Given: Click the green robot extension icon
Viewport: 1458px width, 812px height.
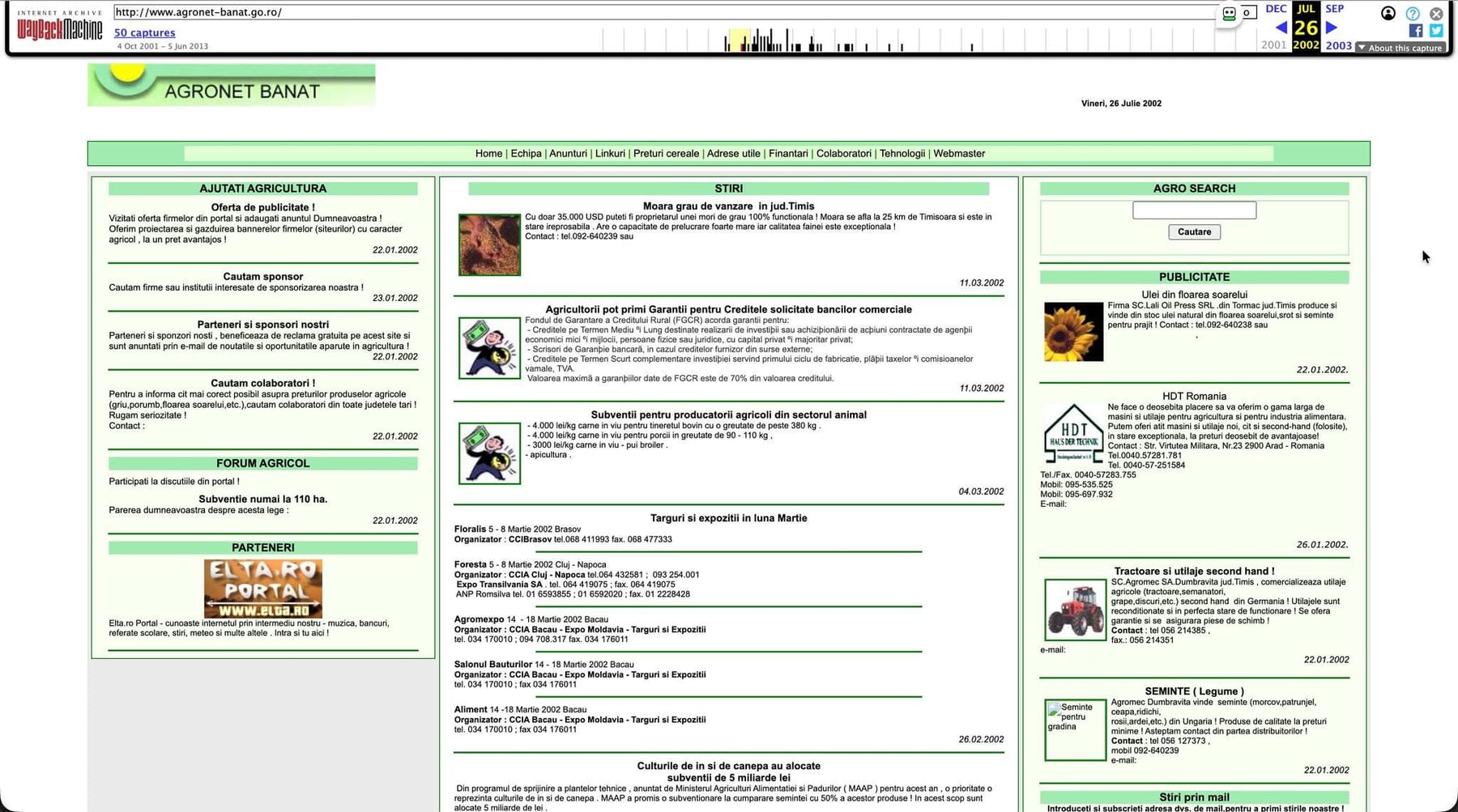Looking at the screenshot, I should [1230, 13].
